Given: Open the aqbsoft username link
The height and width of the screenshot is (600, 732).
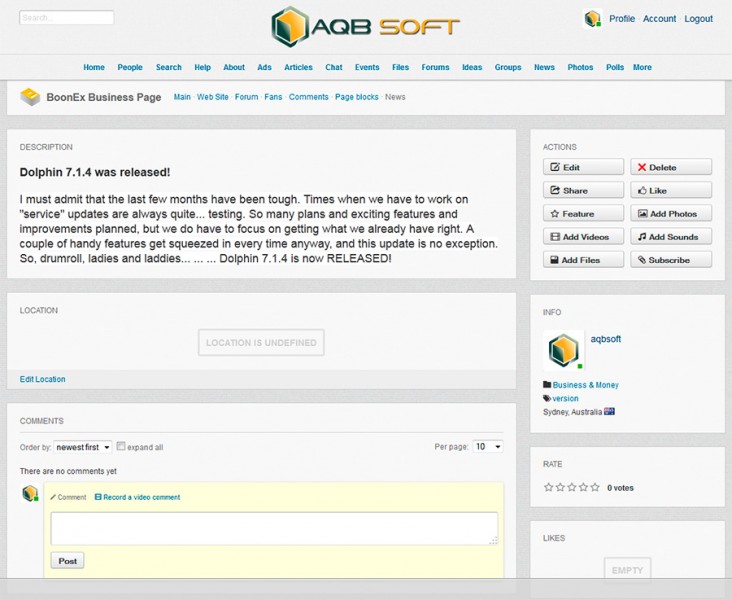Looking at the screenshot, I should (x=605, y=339).
